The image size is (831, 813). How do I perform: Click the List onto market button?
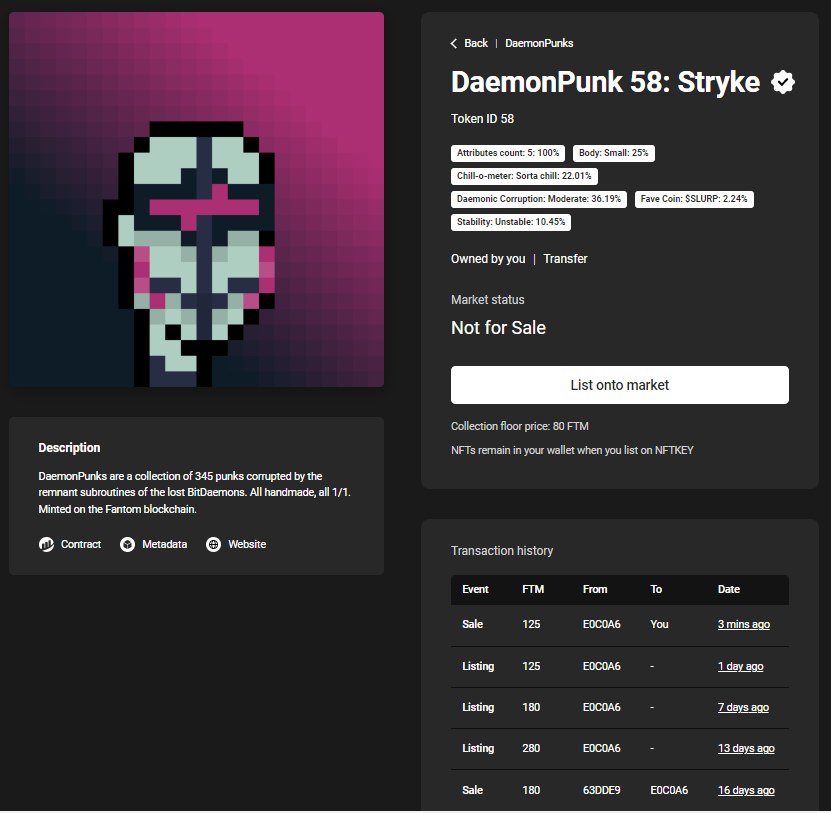[x=620, y=385]
